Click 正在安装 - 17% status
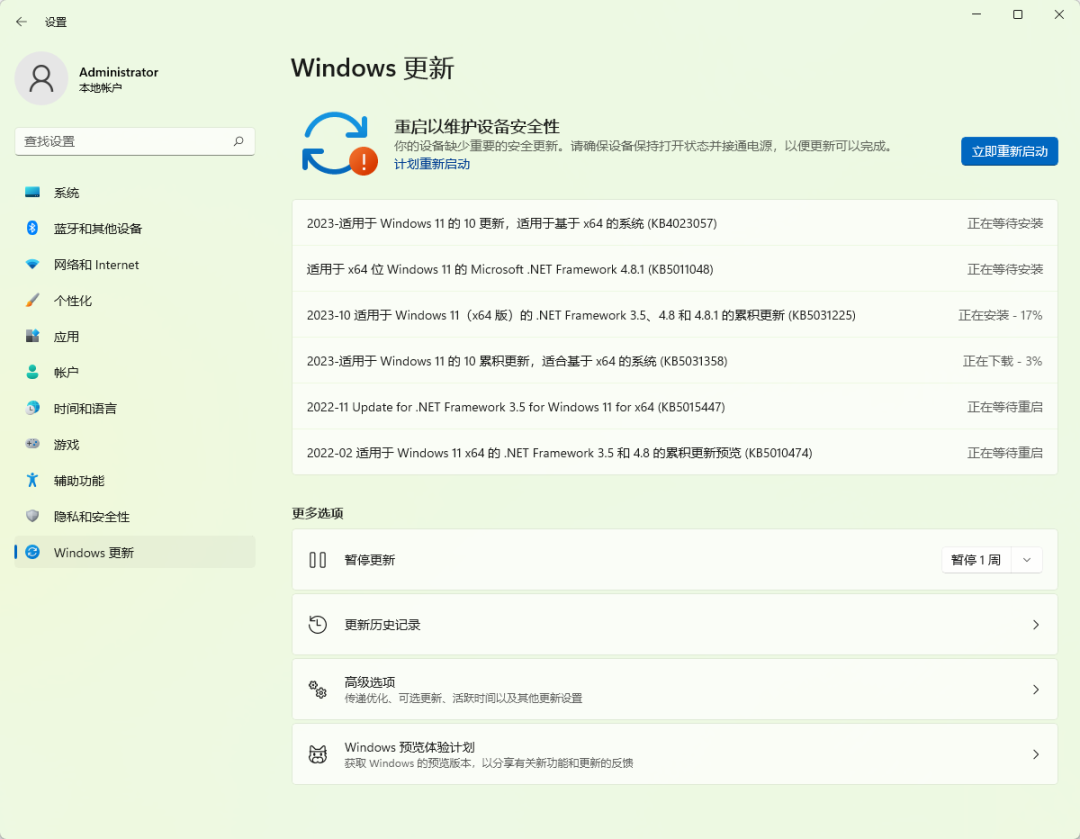Viewport: 1080px width, 839px height. (1000, 315)
